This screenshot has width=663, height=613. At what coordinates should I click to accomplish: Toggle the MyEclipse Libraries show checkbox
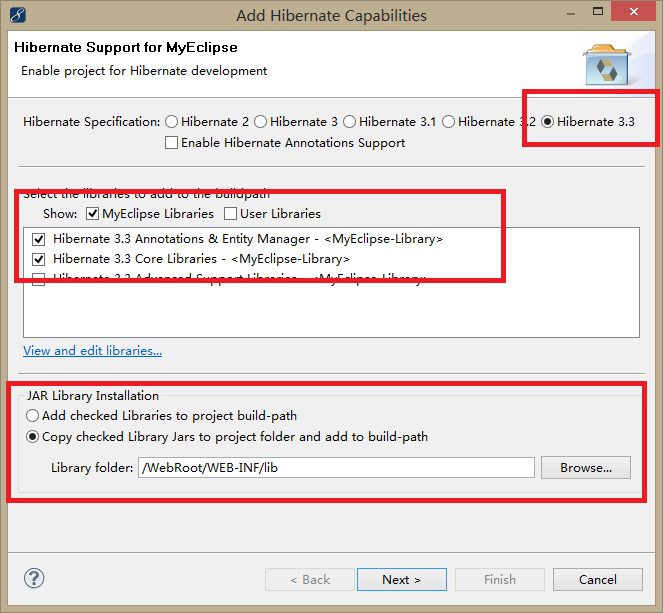(x=93, y=214)
